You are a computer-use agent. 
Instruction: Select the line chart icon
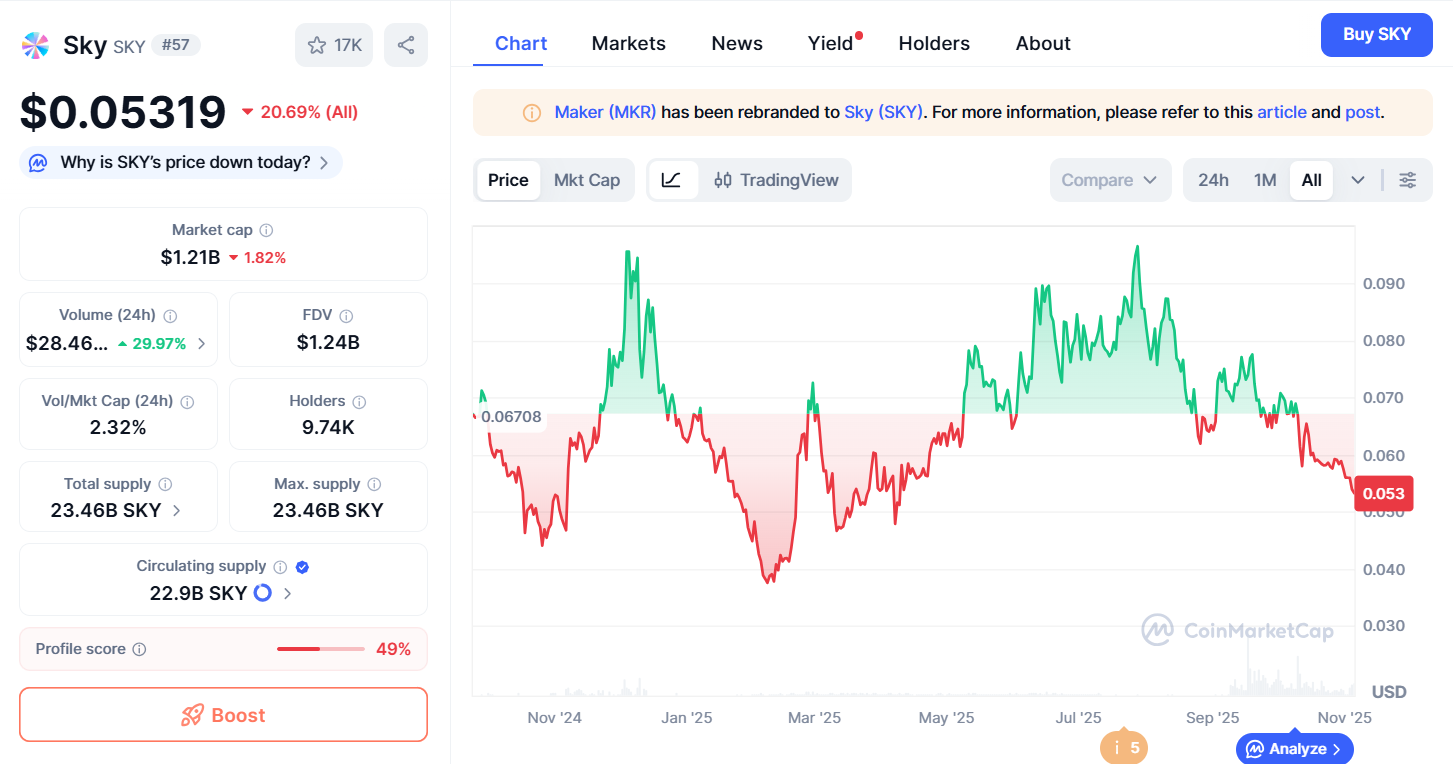(x=672, y=180)
